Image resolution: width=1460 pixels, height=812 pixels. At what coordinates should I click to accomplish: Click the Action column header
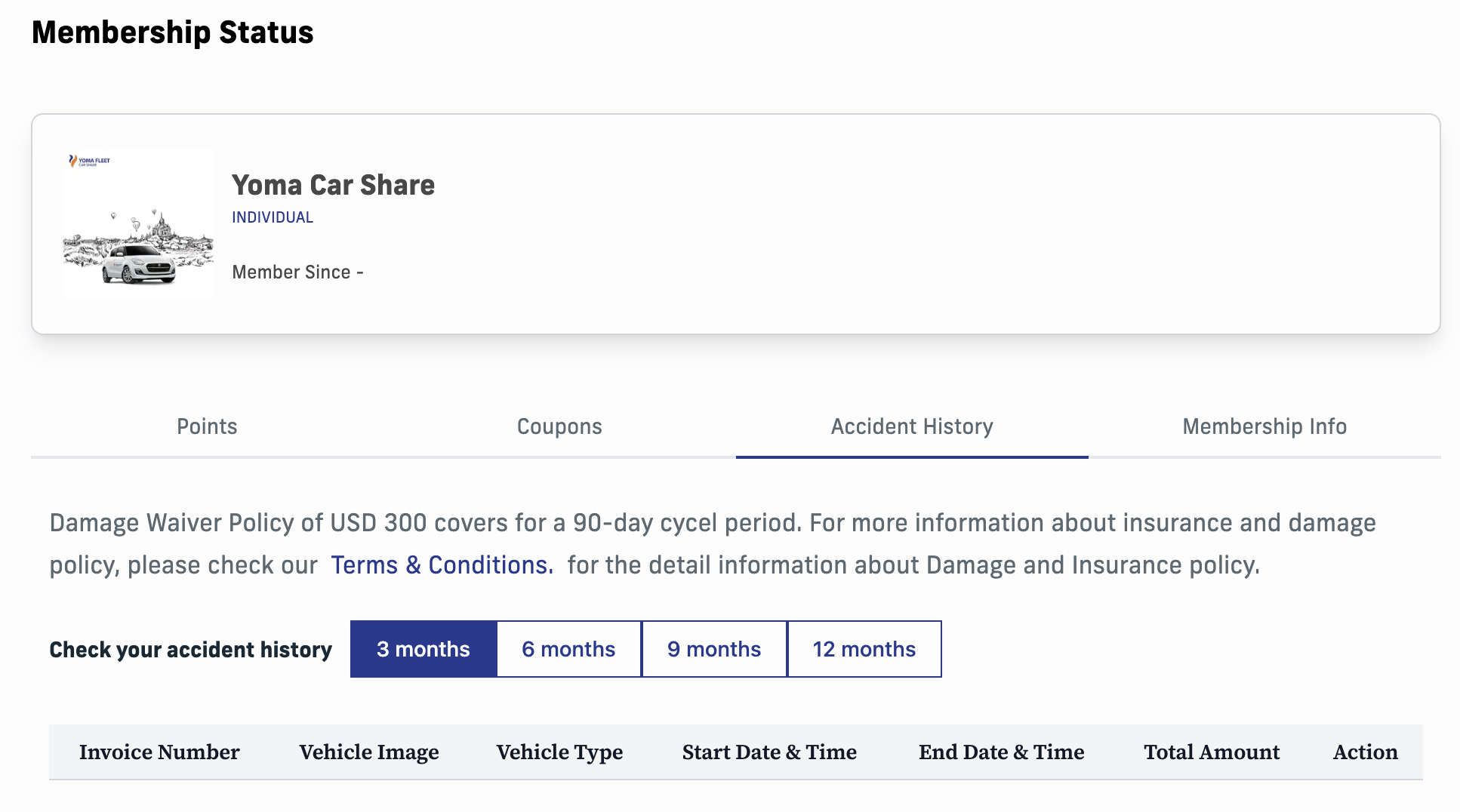click(x=1365, y=752)
